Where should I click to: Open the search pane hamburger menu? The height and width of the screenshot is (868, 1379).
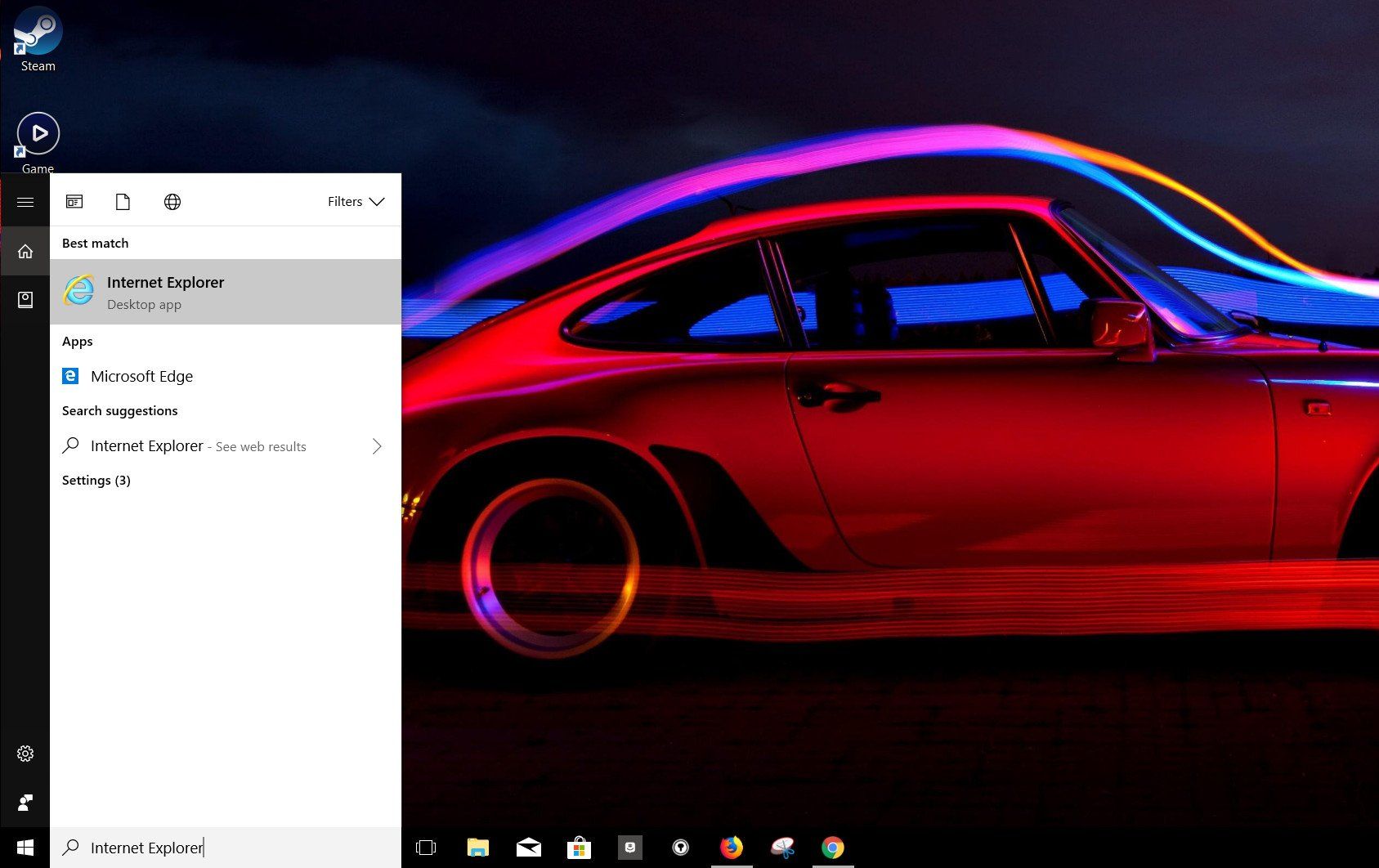pos(25,201)
